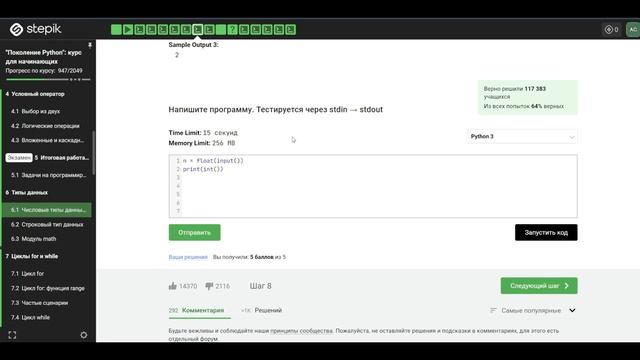640x360 pixels.
Task: Click the green Отправить button
Action: [x=195, y=232]
